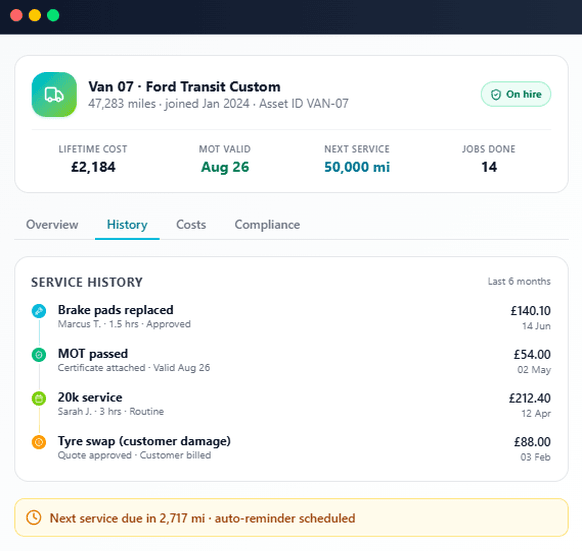This screenshot has width=582, height=551.
Task: Click the On hire status badge
Action: coord(516,94)
